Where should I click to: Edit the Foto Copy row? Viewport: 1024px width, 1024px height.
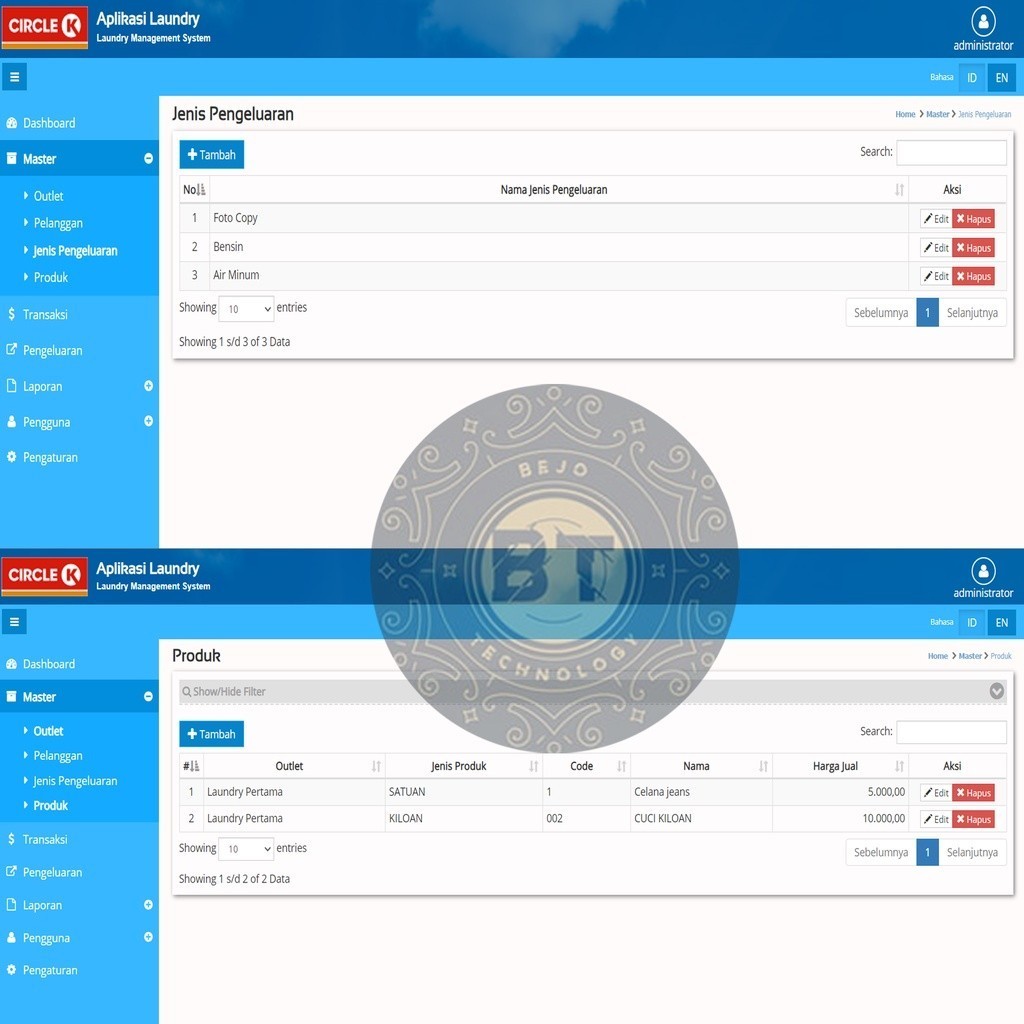tap(936, 219)
